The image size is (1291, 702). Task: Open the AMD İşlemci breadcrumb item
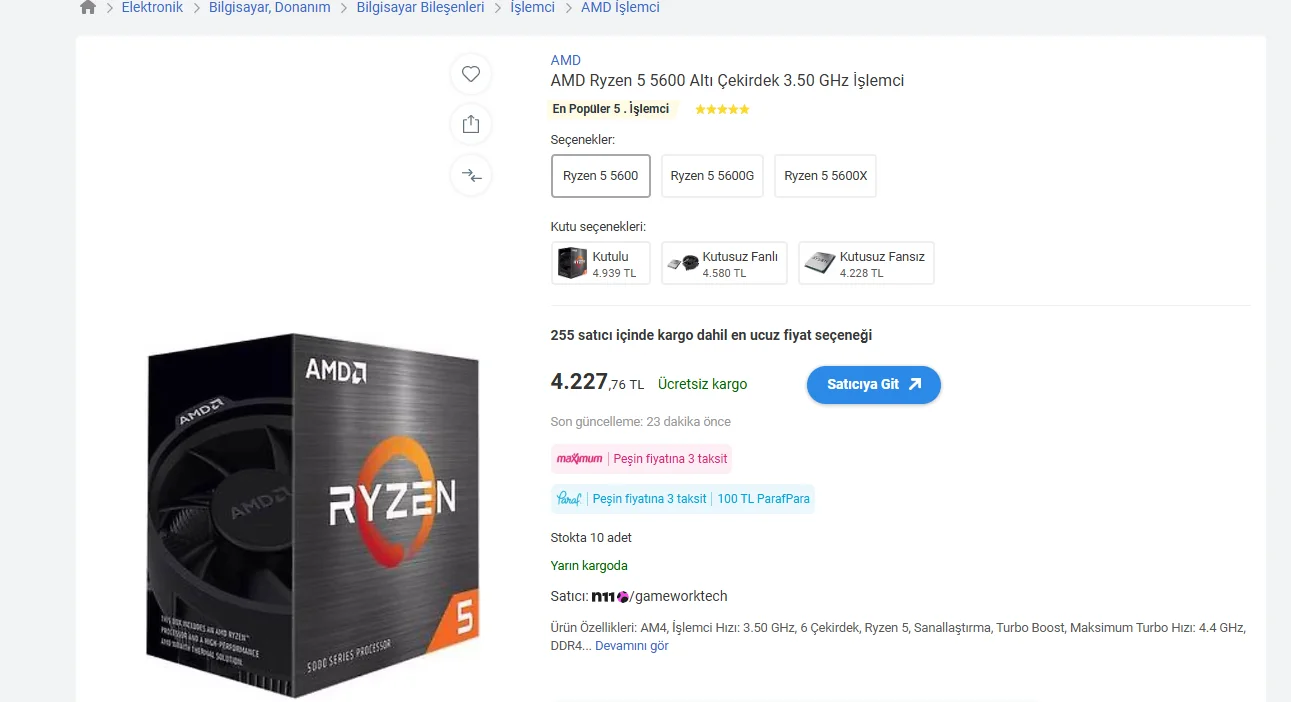click(x=620, y=7)
